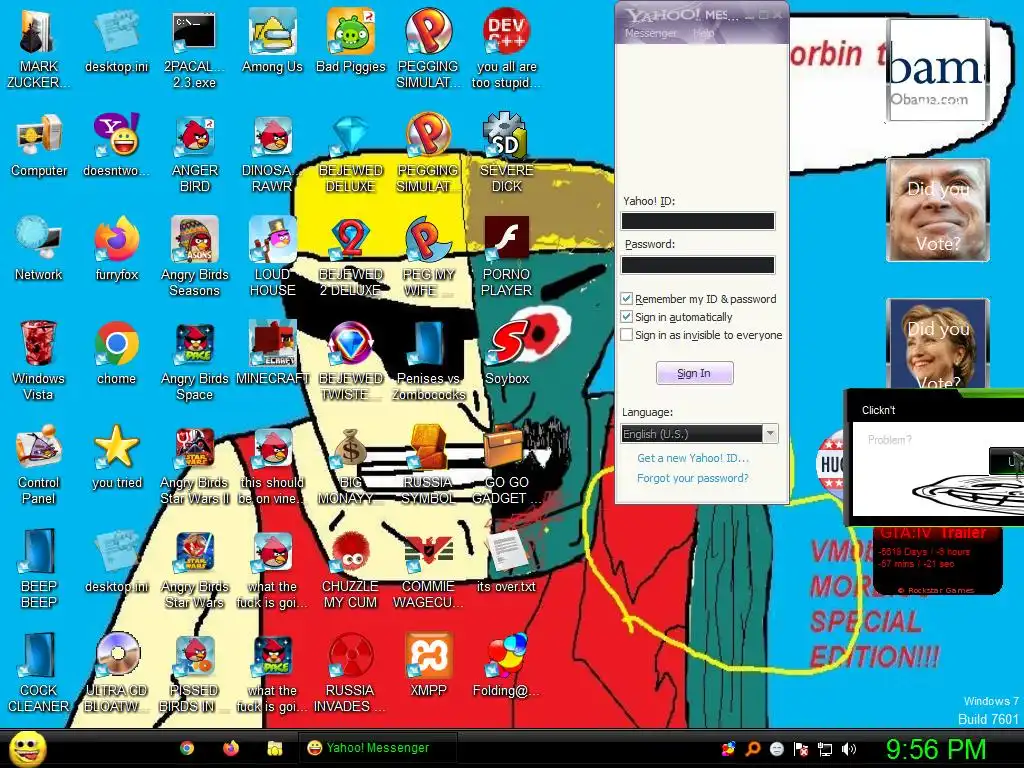Launch Chrome from the taskbar

187,748
